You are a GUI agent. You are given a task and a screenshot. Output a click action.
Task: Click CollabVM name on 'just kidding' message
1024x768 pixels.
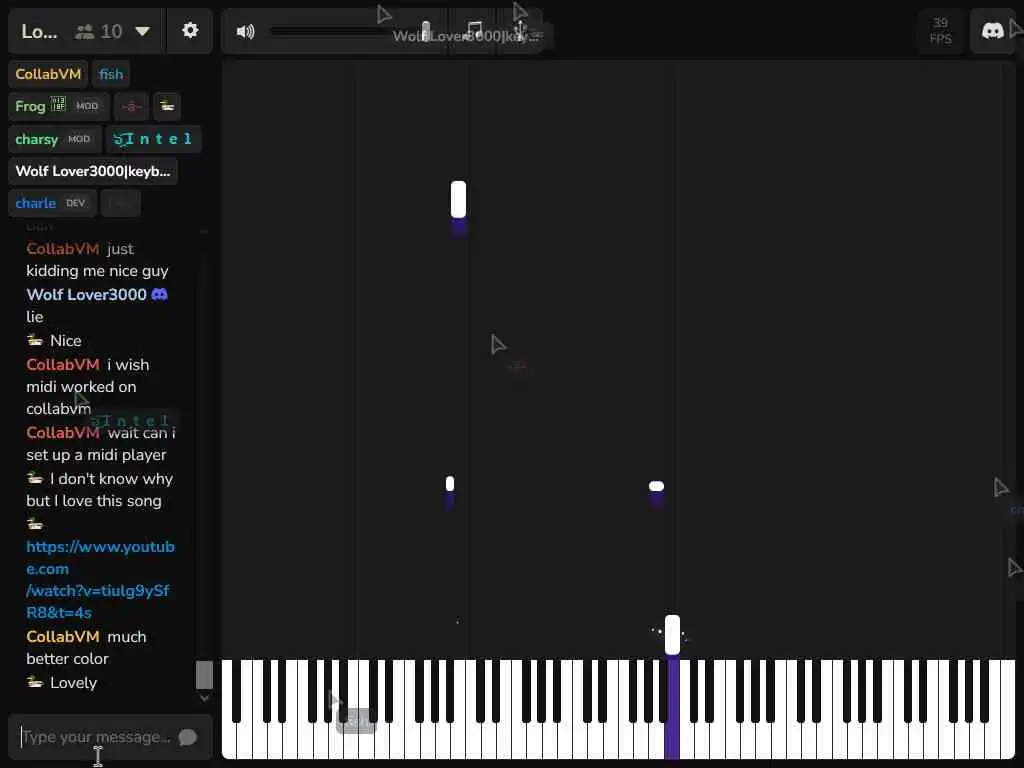click(63, 249)
